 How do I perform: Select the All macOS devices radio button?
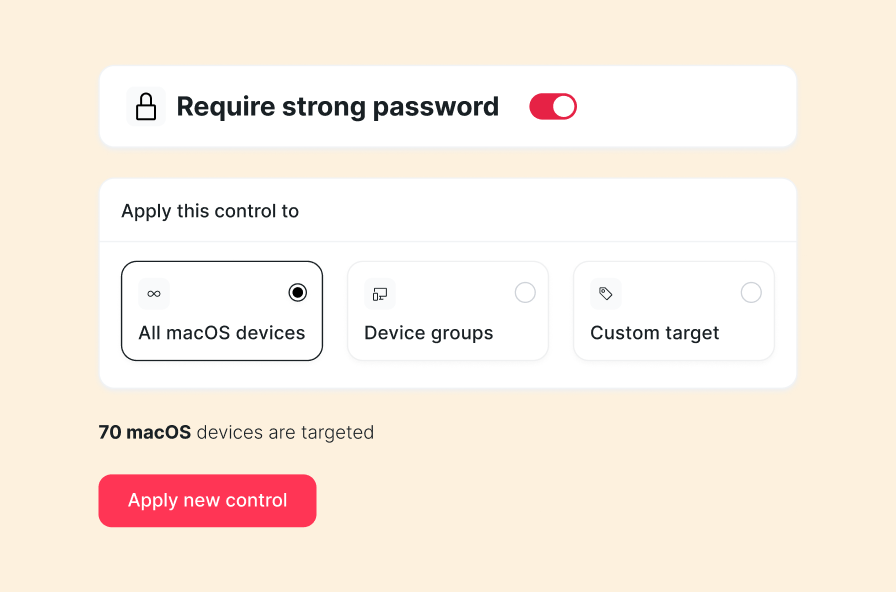298,293
